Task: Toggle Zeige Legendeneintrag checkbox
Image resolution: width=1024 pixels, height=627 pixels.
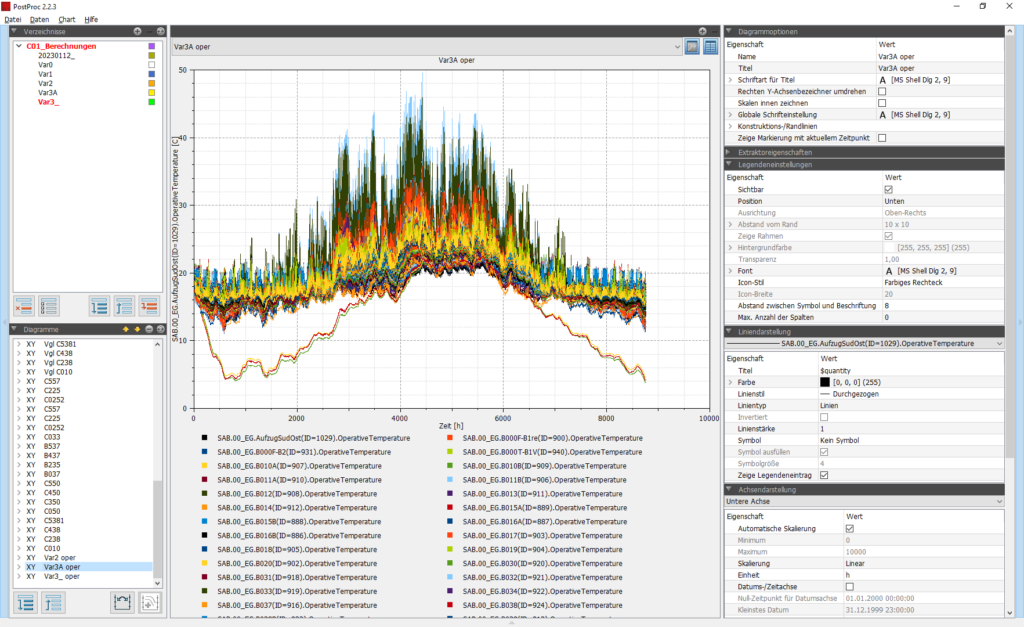Action: (824, 475)
